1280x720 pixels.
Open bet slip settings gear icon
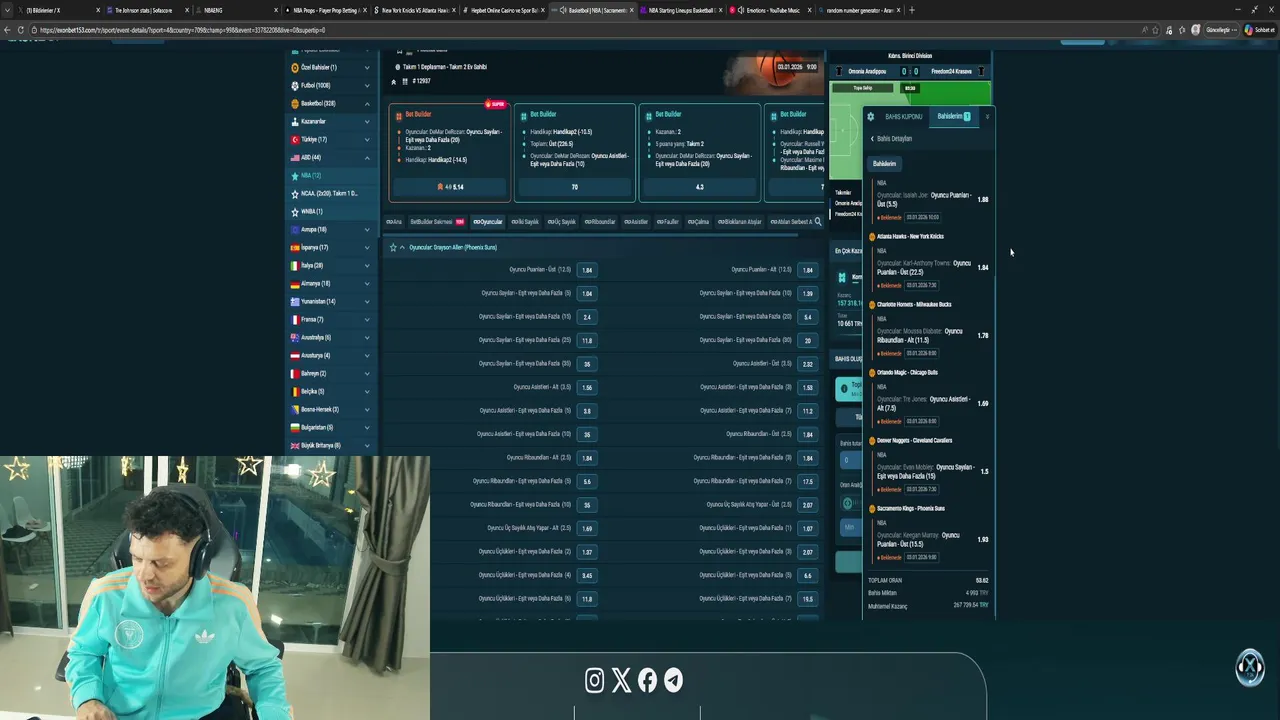(x=870, y=117)
